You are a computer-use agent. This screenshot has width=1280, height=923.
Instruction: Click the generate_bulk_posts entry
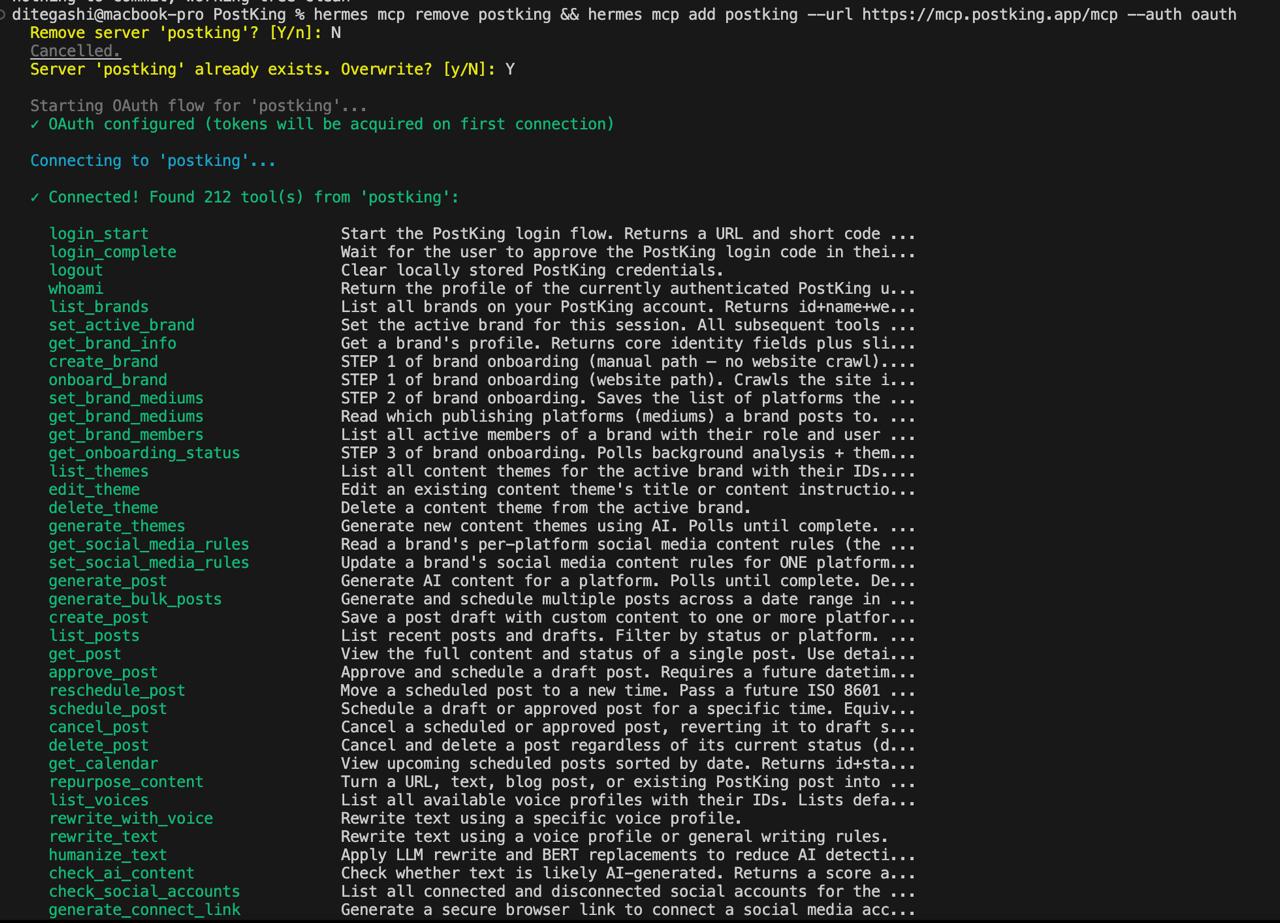click(135, 599)
